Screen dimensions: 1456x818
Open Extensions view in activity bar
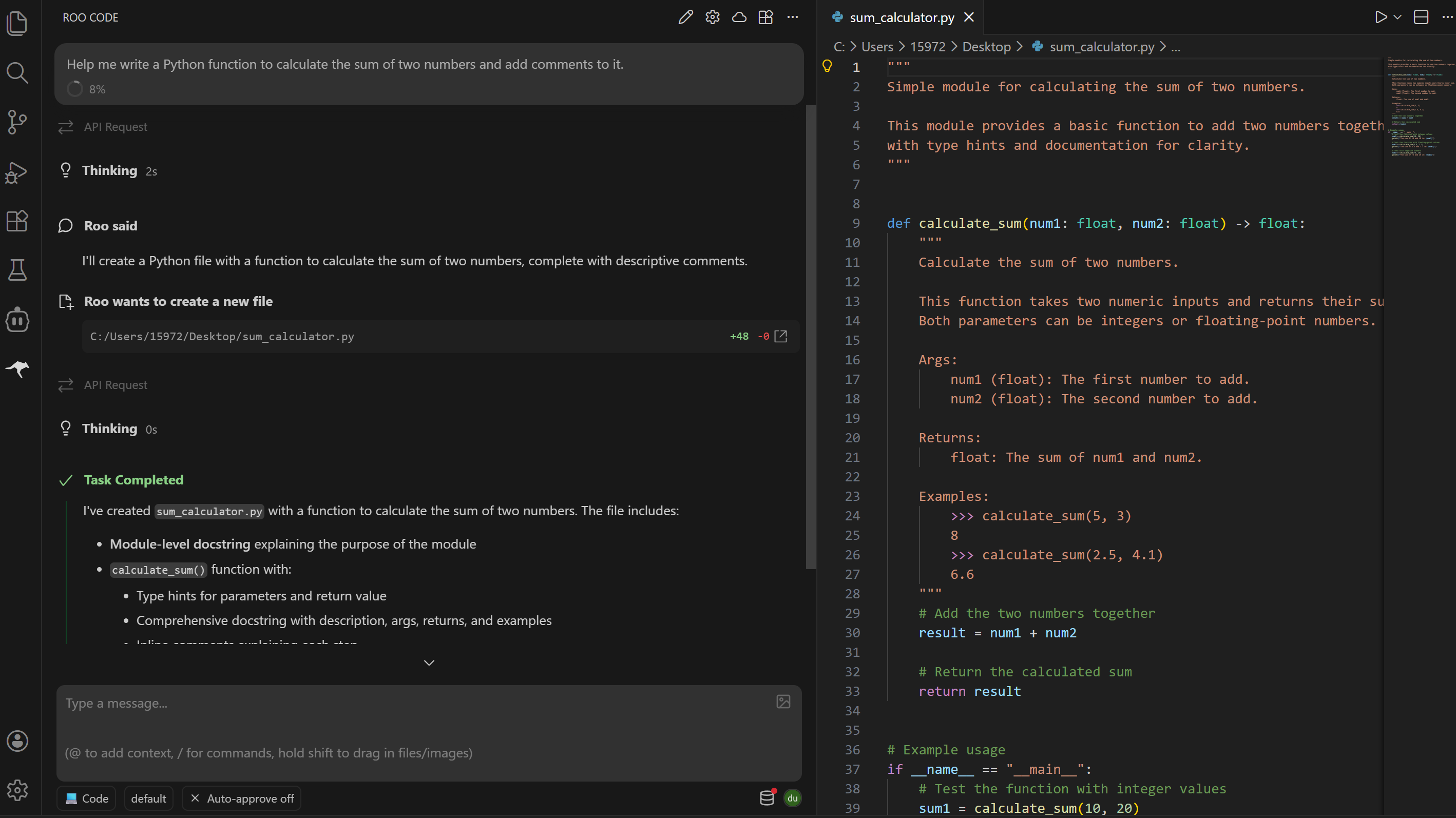point(17,221)
